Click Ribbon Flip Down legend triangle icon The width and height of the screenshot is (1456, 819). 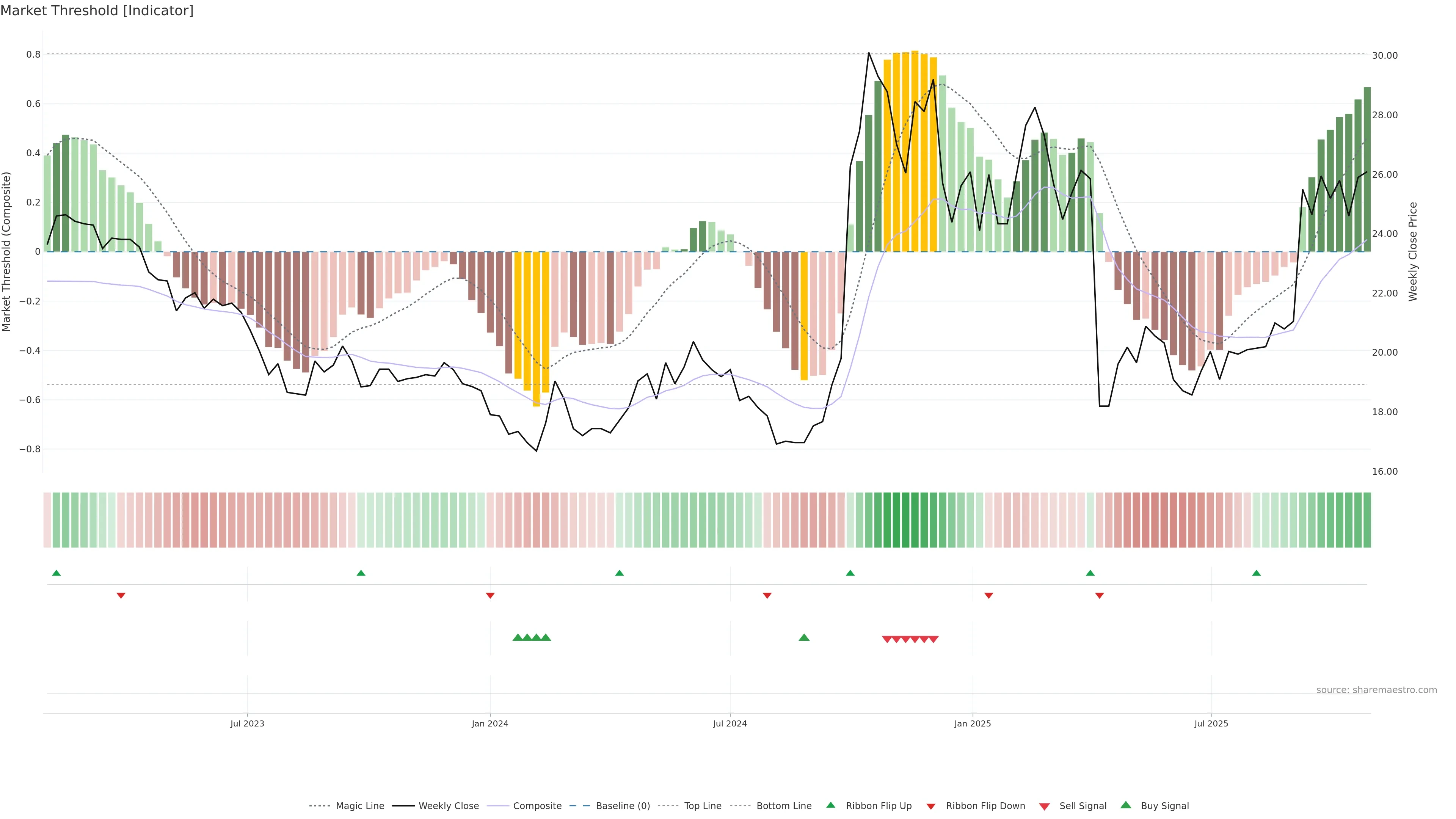tap(931, 806)
